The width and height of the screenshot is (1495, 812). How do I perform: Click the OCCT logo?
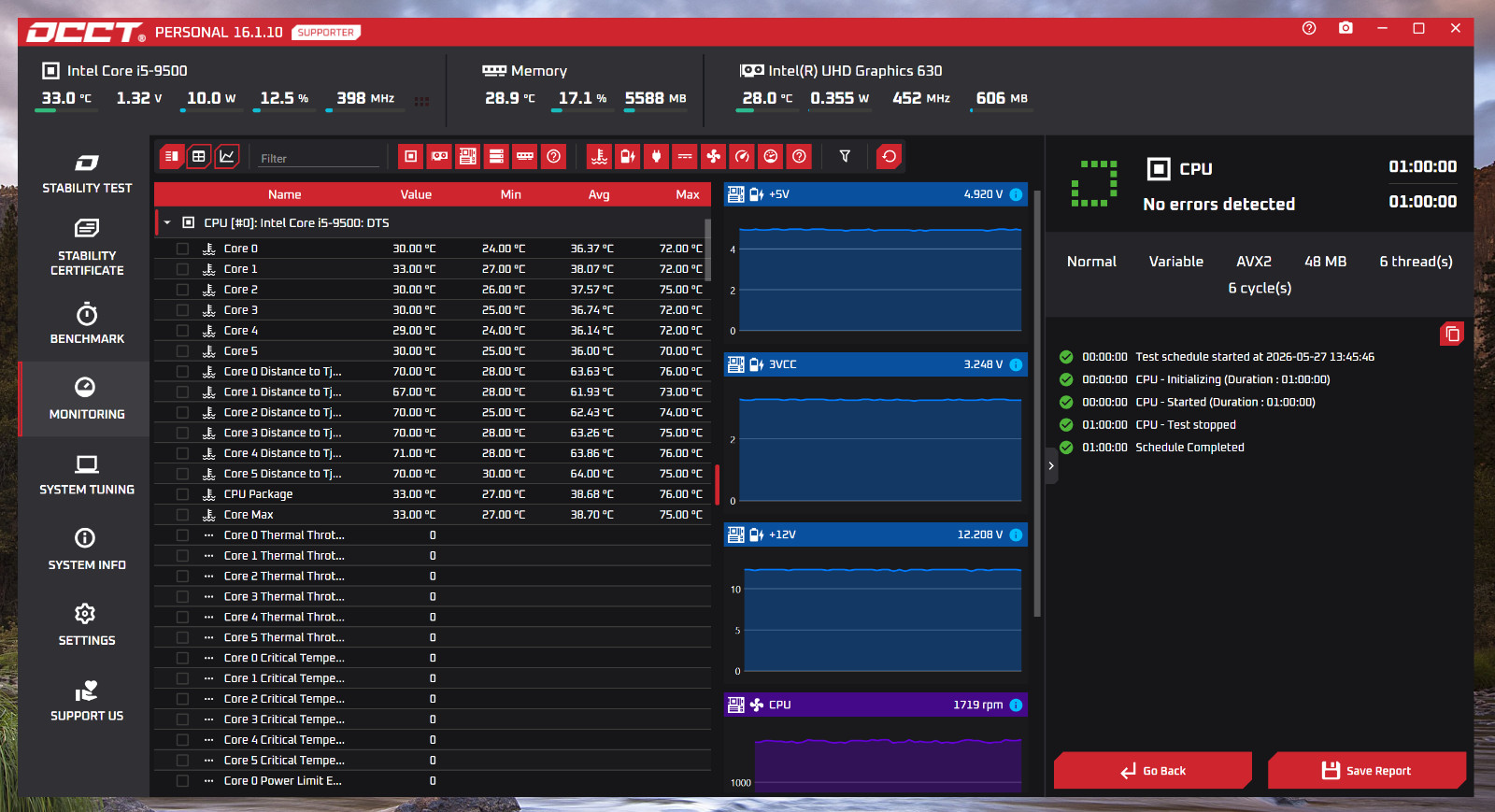click(86, 33)
